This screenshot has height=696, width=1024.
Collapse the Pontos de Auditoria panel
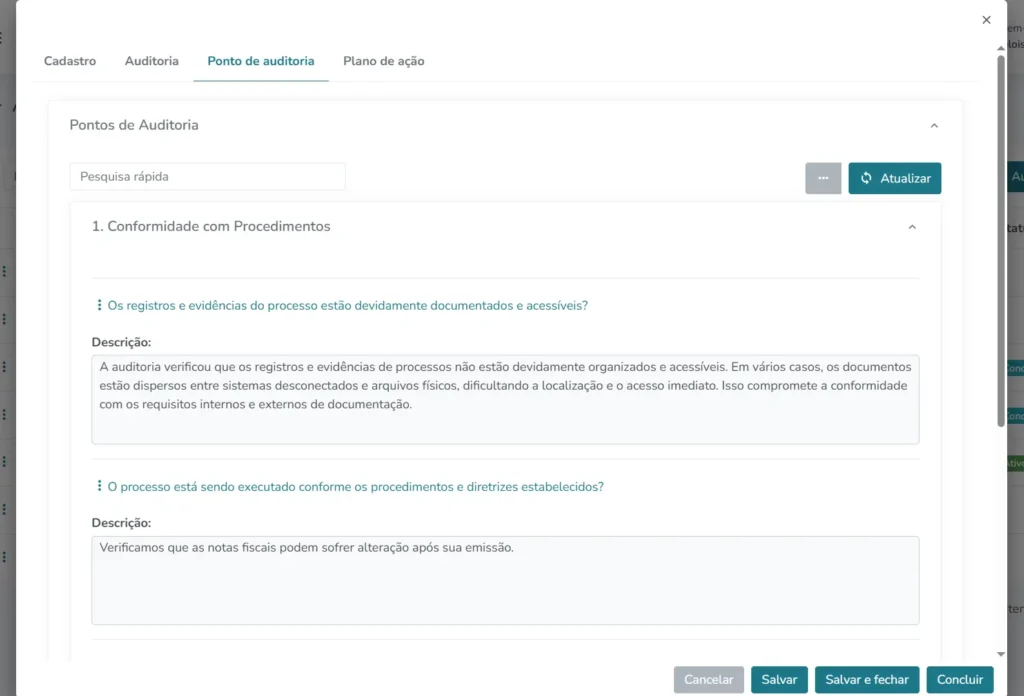coord(934,126)
